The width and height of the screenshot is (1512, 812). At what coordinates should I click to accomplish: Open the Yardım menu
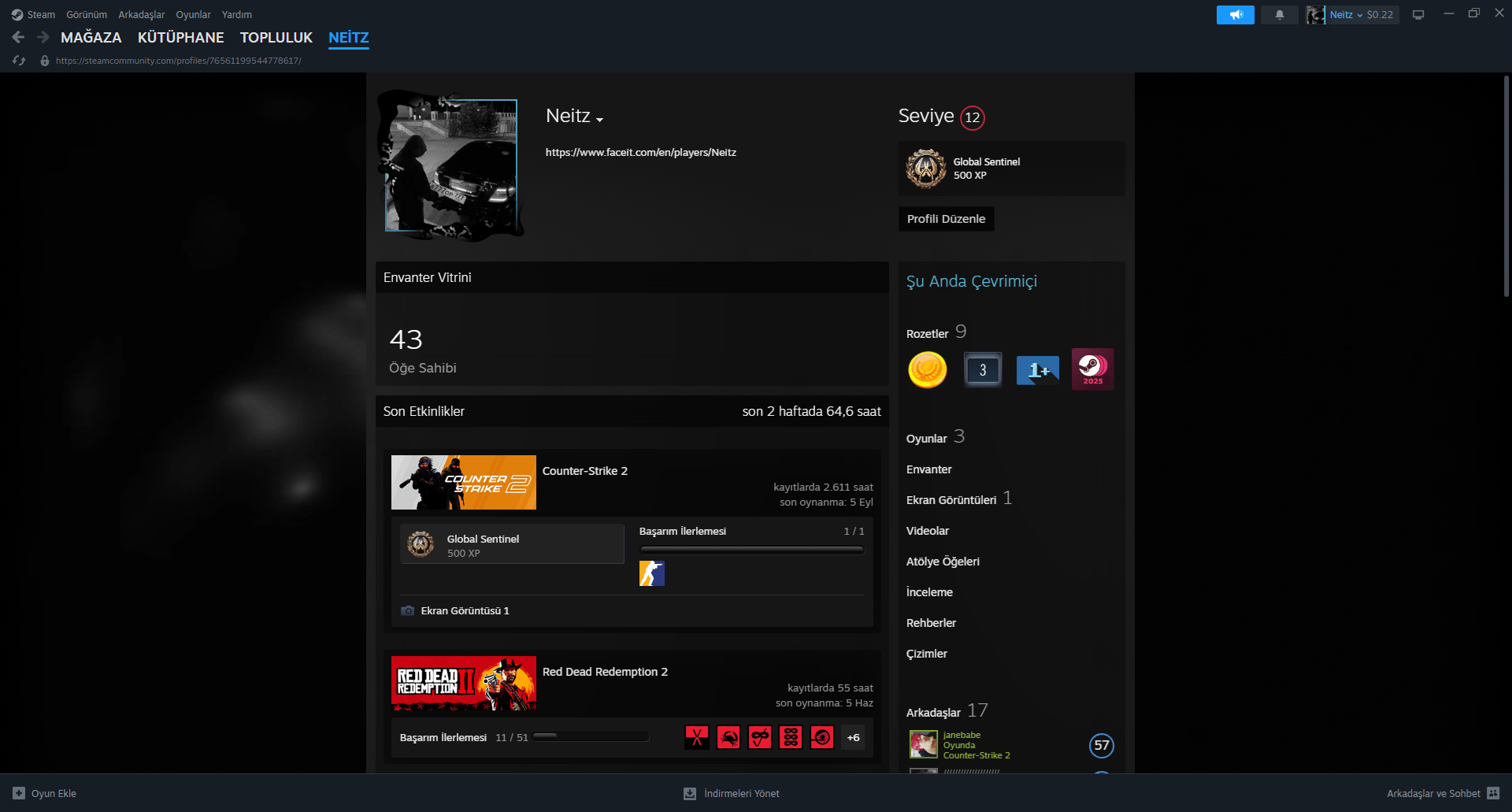click(x=237, y=15)
